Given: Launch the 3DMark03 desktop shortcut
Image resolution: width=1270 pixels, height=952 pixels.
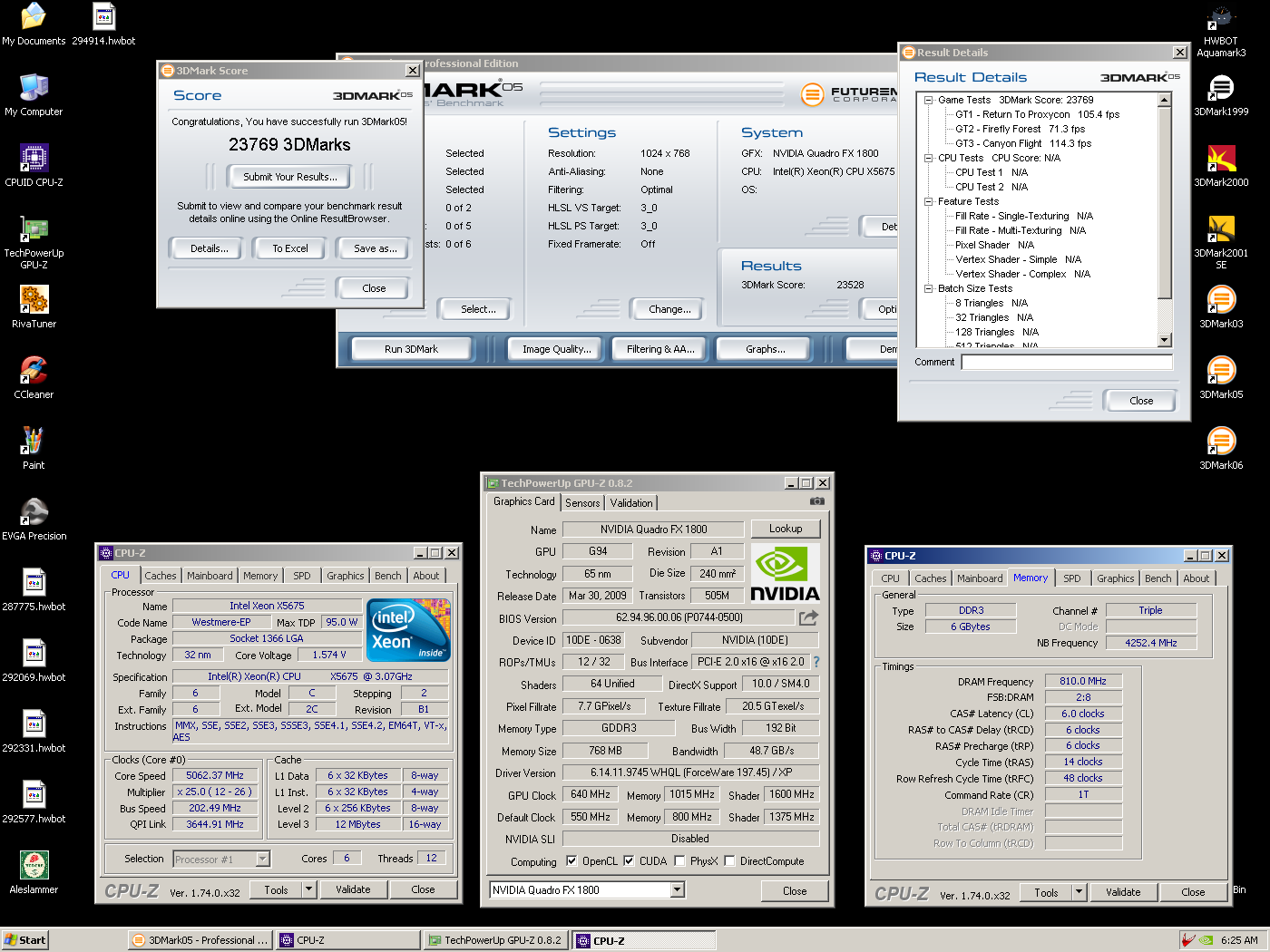Looking at the screenshot, I should click(1221, 307).
